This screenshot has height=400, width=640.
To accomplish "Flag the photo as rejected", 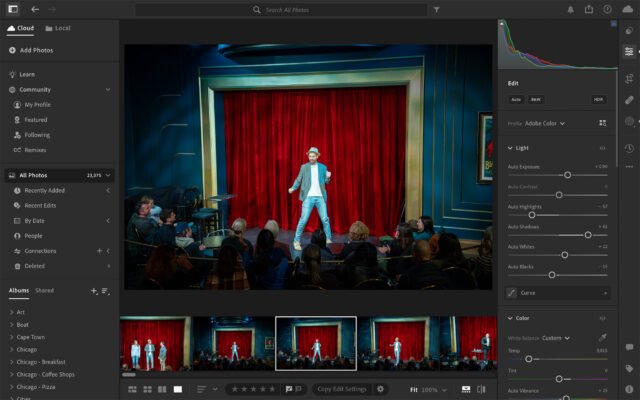I will (x=298, y=389).
